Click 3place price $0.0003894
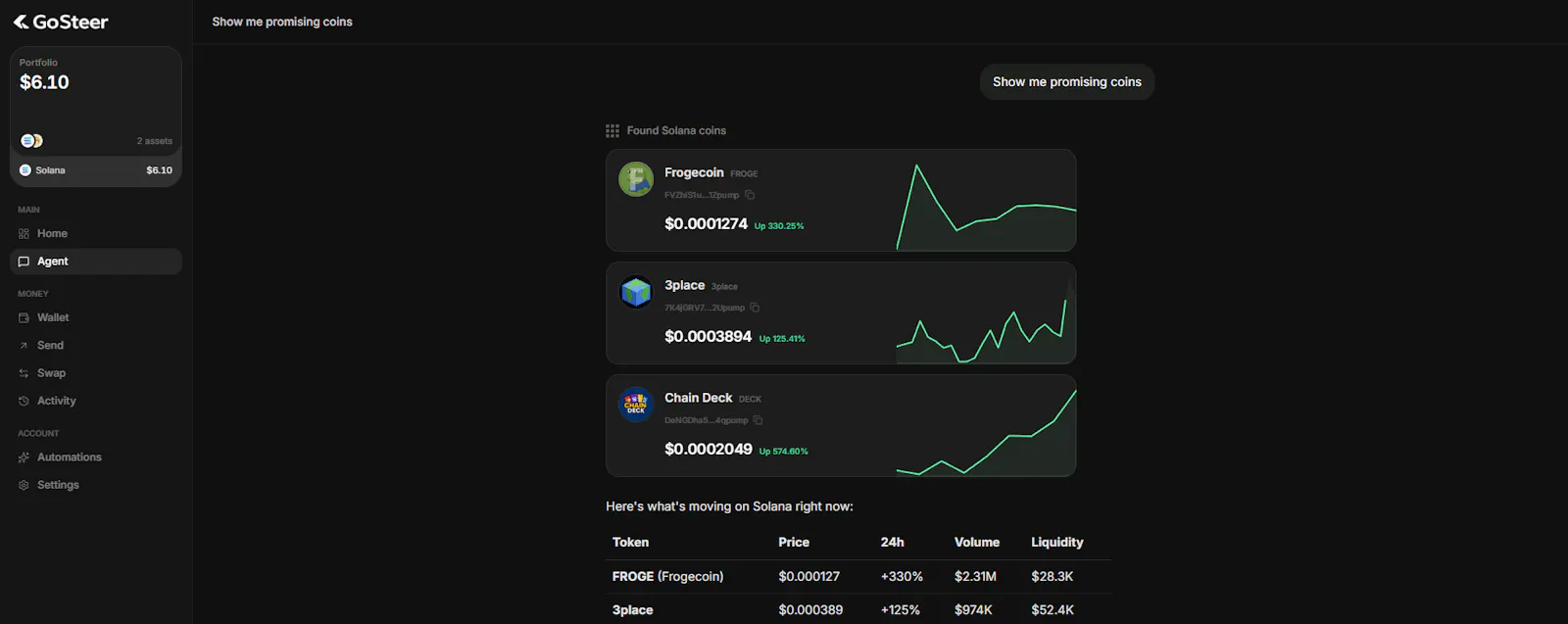This screenshot has height=624, width=1568. 708,337
